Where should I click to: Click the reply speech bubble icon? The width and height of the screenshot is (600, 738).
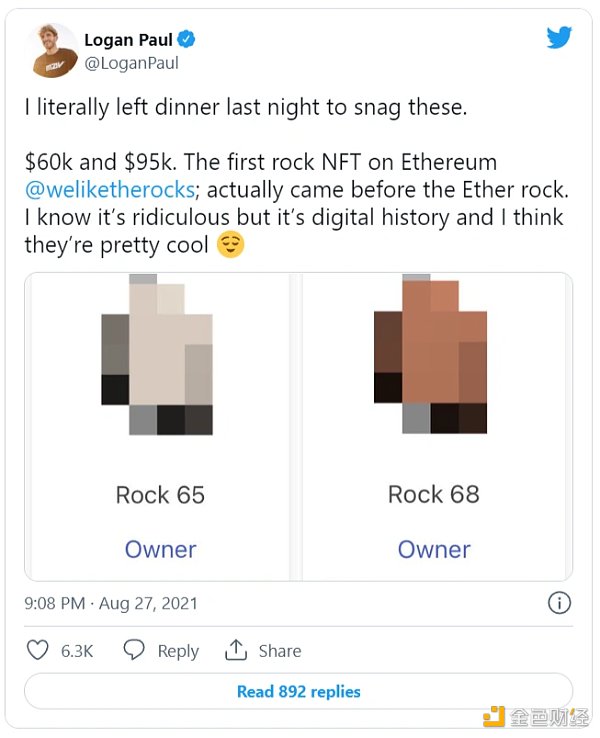(x=134, y=650)
